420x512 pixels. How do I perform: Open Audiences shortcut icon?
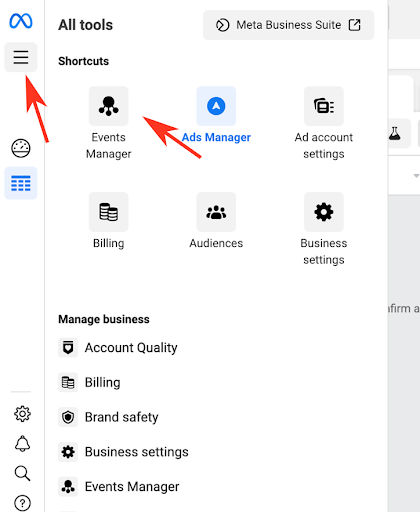point(216,212)
